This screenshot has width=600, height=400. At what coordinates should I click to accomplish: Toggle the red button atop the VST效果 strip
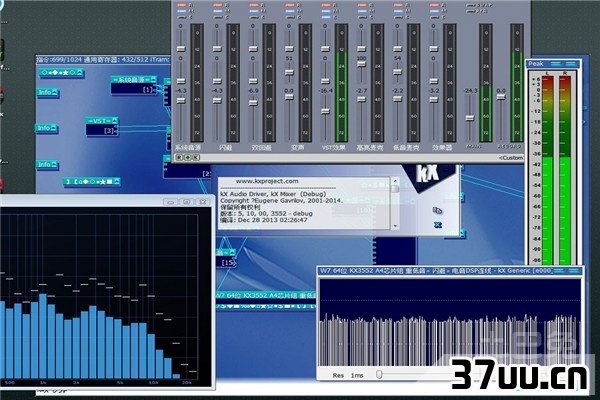coord(326,5)
